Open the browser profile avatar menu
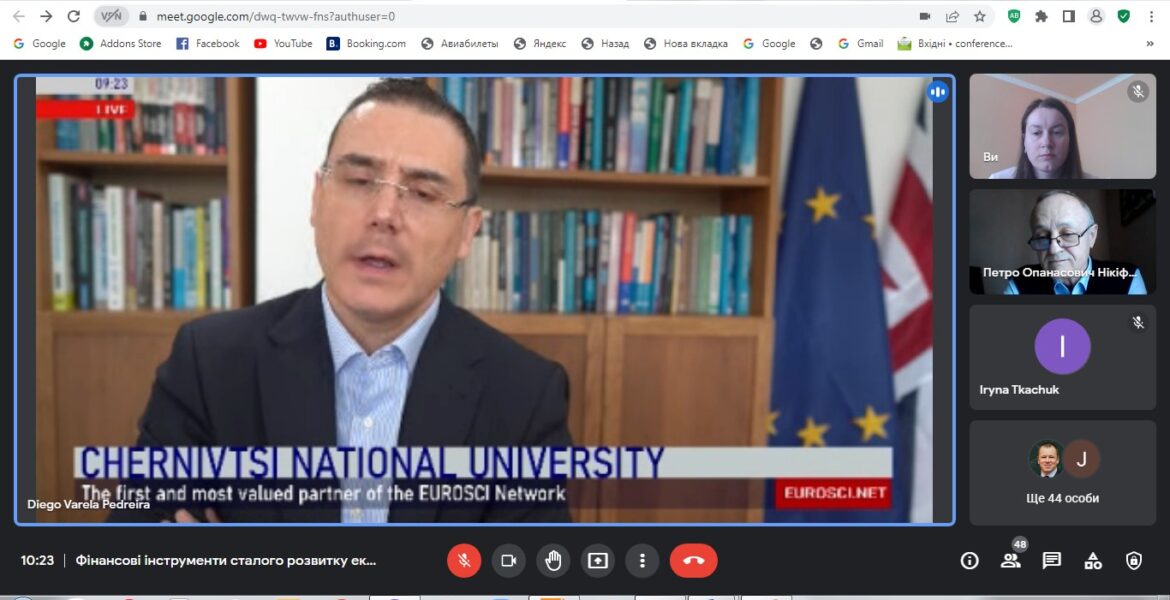Screen dimensions: 1170x600 [1096, 16]
